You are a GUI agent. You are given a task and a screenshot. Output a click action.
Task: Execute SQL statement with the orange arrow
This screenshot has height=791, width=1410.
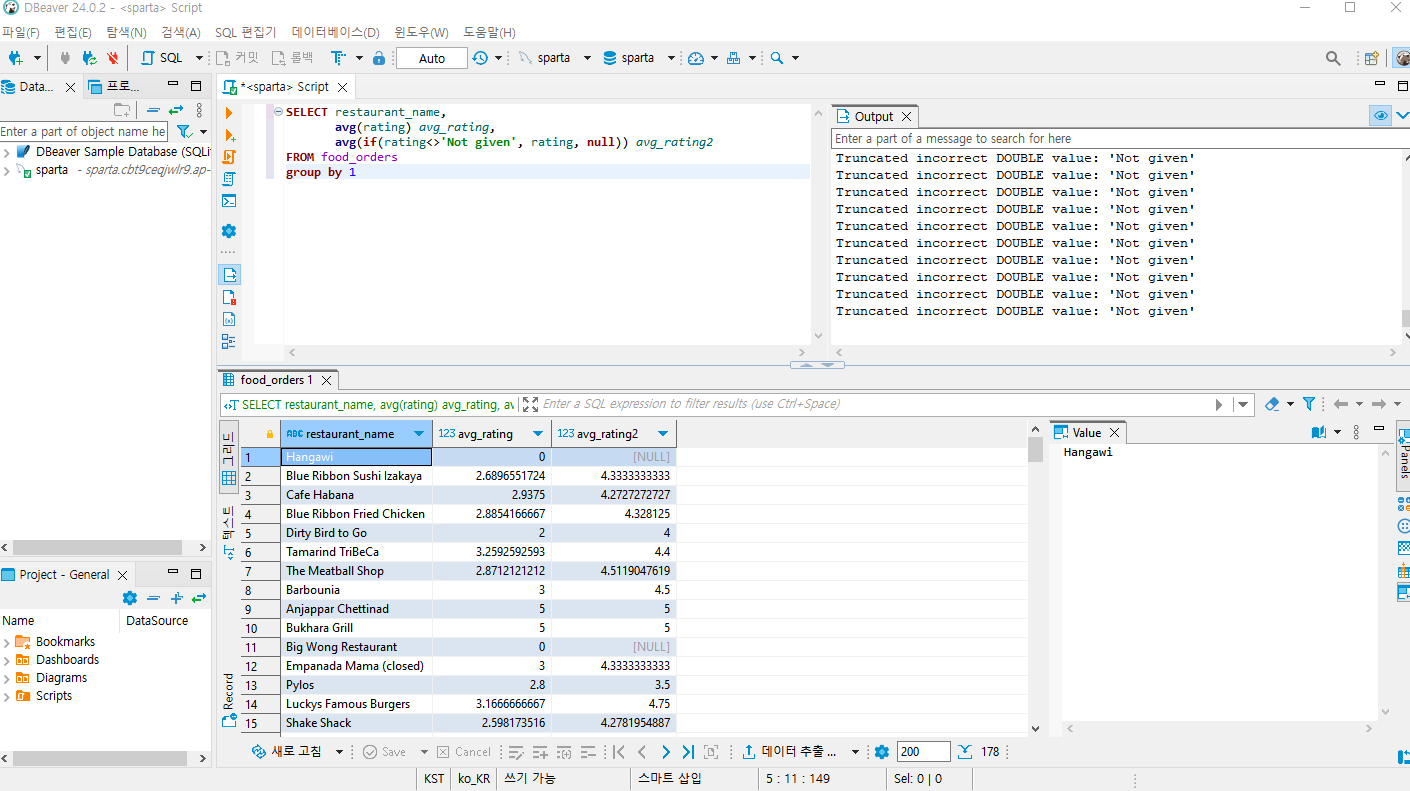click(x=229, y=113)
